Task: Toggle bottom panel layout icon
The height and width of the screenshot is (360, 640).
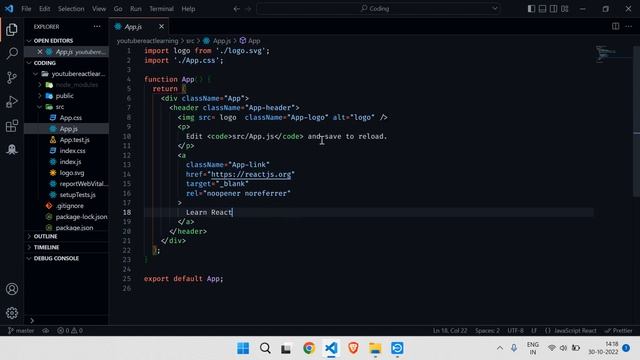Action: [542, 9]
